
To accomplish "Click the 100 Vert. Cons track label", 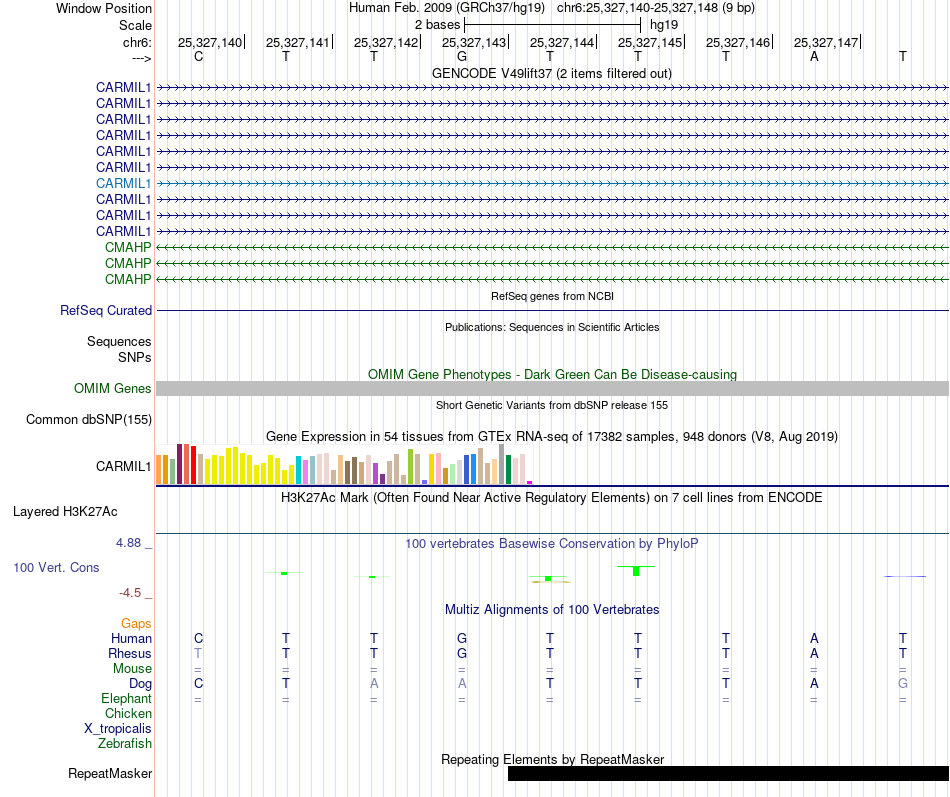I will 56,567.
